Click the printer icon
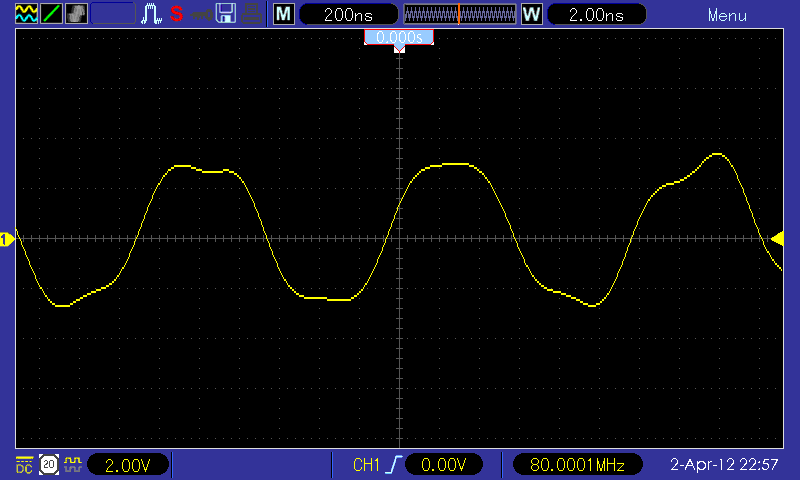Viewport: 800px width, 480px height. point(252,14)
